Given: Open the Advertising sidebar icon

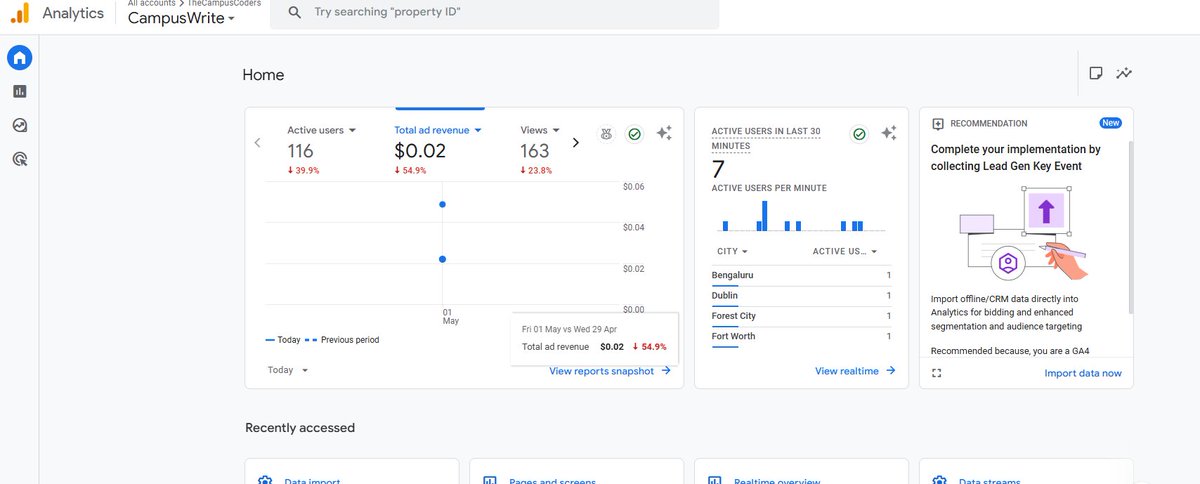Looking at the screenshot, I should point(19,158).
